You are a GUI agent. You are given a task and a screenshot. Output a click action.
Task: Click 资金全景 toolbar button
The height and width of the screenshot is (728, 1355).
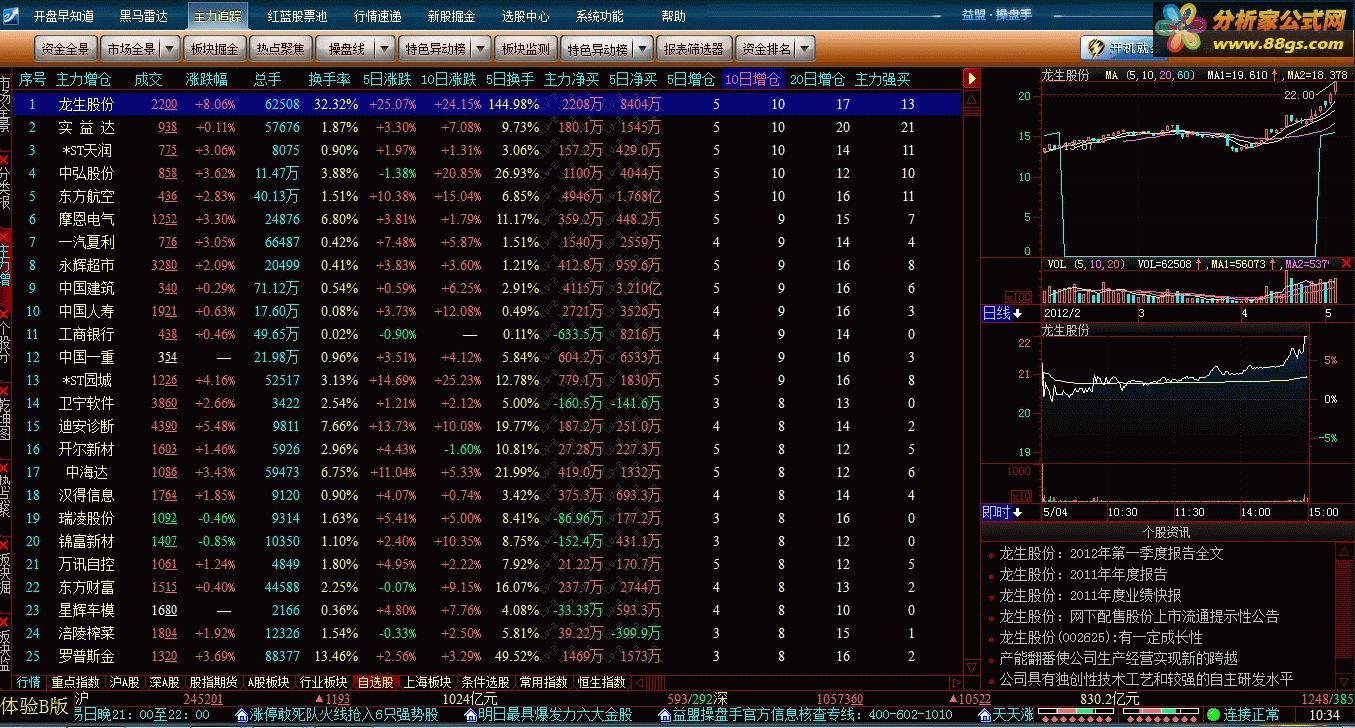(66, 48)
